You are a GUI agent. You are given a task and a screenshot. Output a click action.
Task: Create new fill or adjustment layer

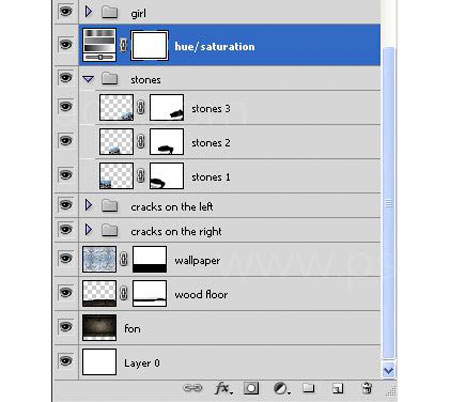coord(282,388)
